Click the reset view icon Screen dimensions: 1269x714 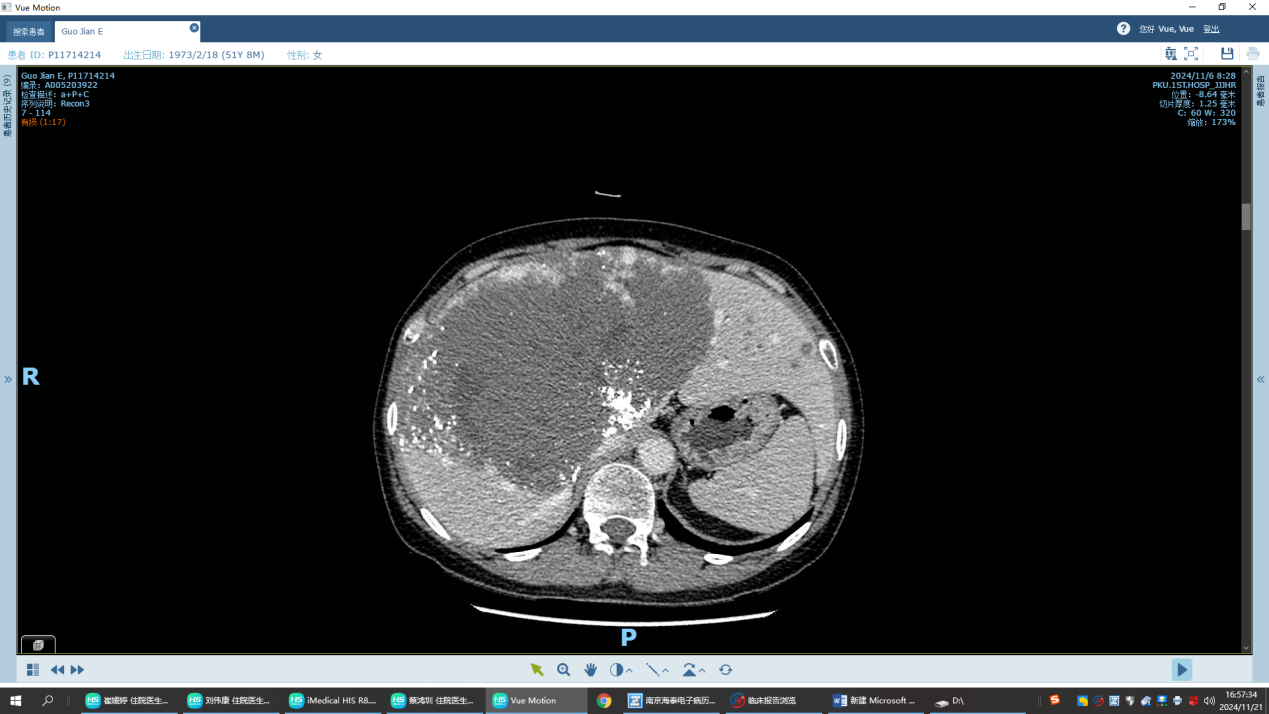(726, 670)
